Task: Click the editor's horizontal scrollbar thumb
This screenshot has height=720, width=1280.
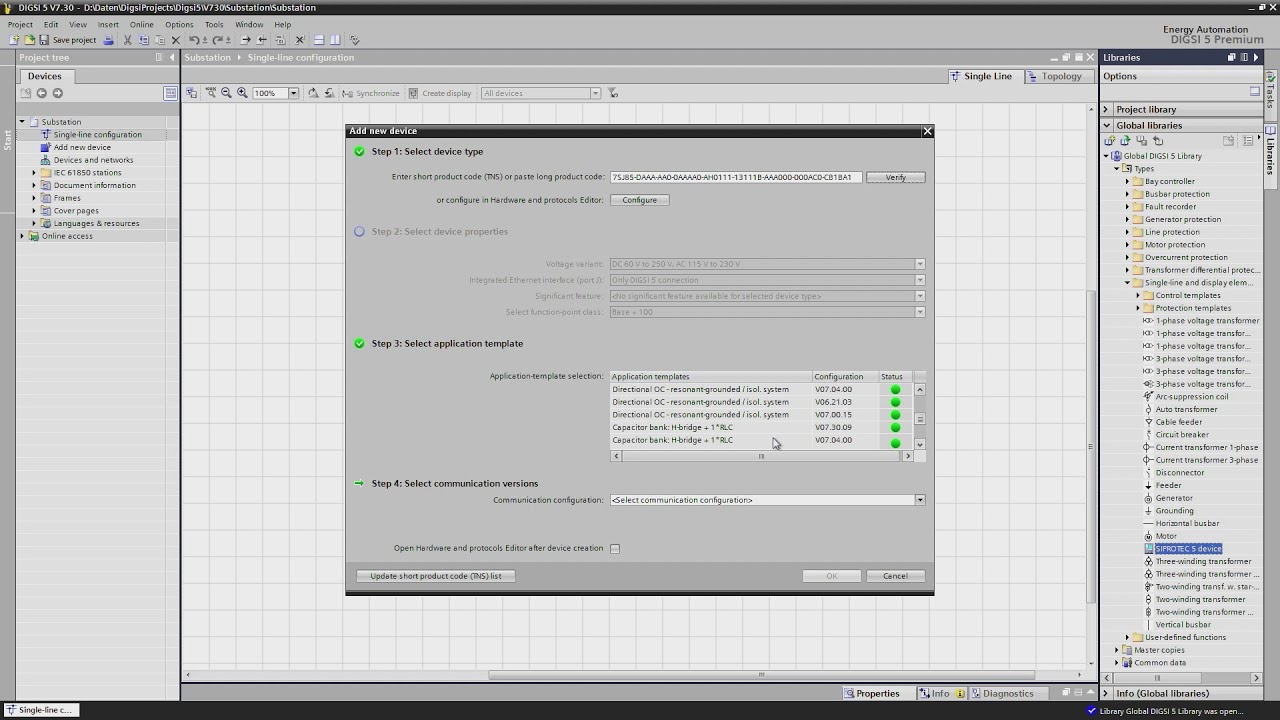Action: (761, 674)
